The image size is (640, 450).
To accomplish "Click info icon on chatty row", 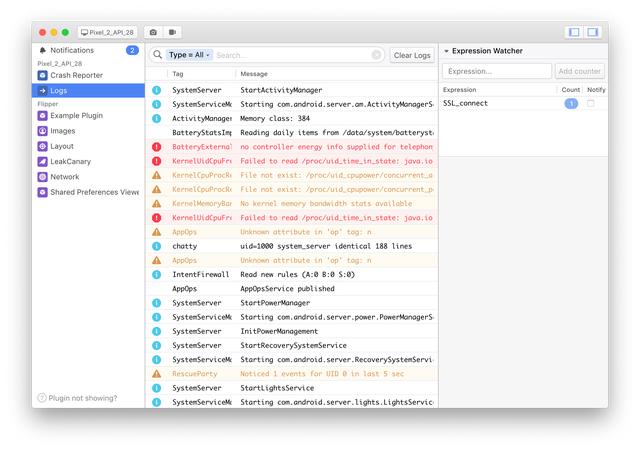I will pos(156,246).
